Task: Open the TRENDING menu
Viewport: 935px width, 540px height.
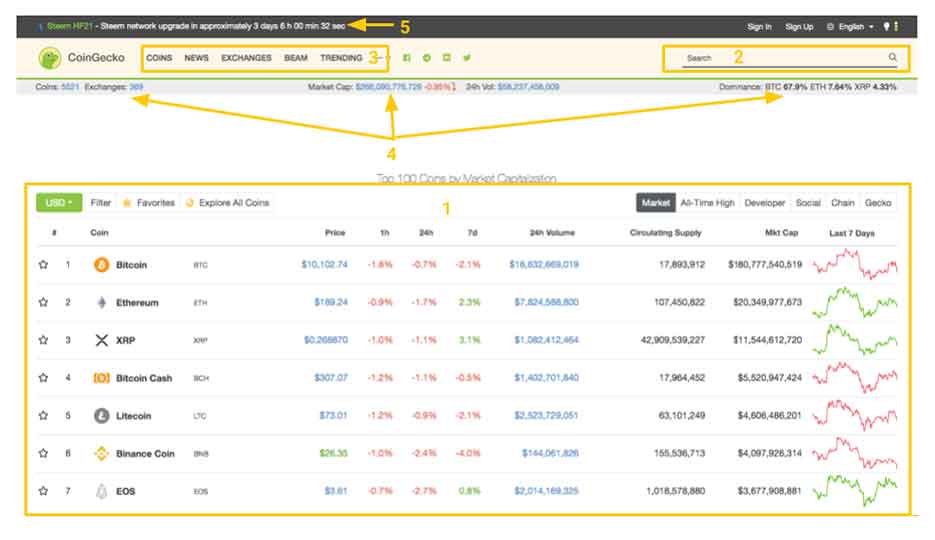Action: (341, 58)
